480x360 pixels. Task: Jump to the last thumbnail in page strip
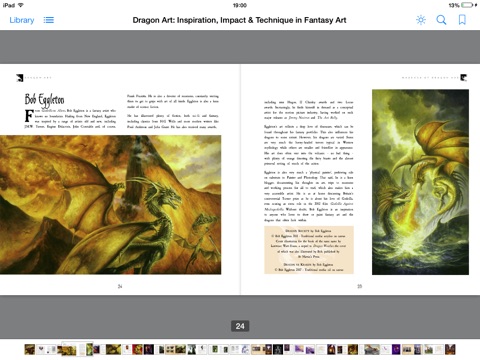[x=450, y=349]
